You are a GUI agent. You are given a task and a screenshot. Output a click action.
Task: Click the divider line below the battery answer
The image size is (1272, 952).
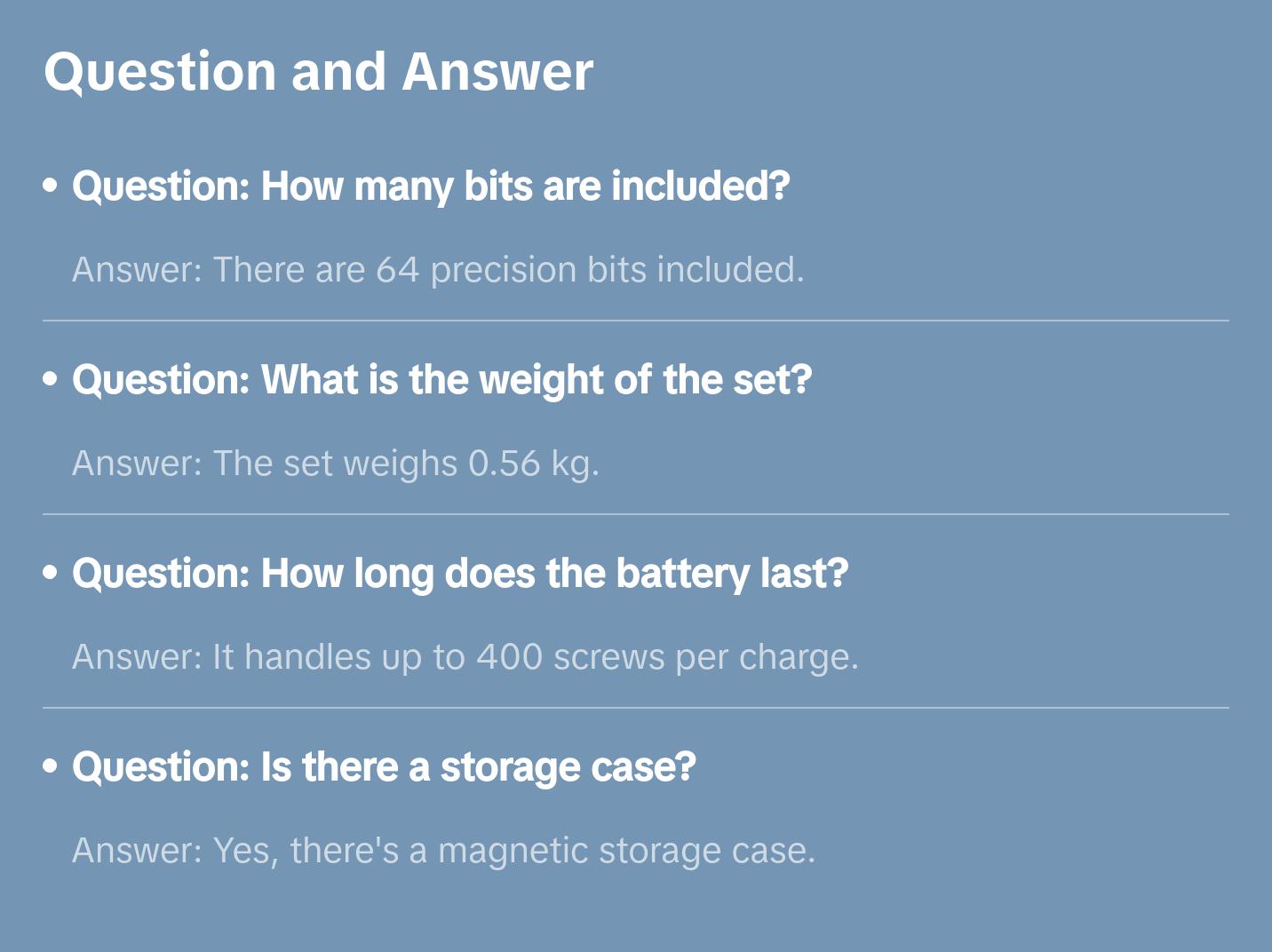636,708
